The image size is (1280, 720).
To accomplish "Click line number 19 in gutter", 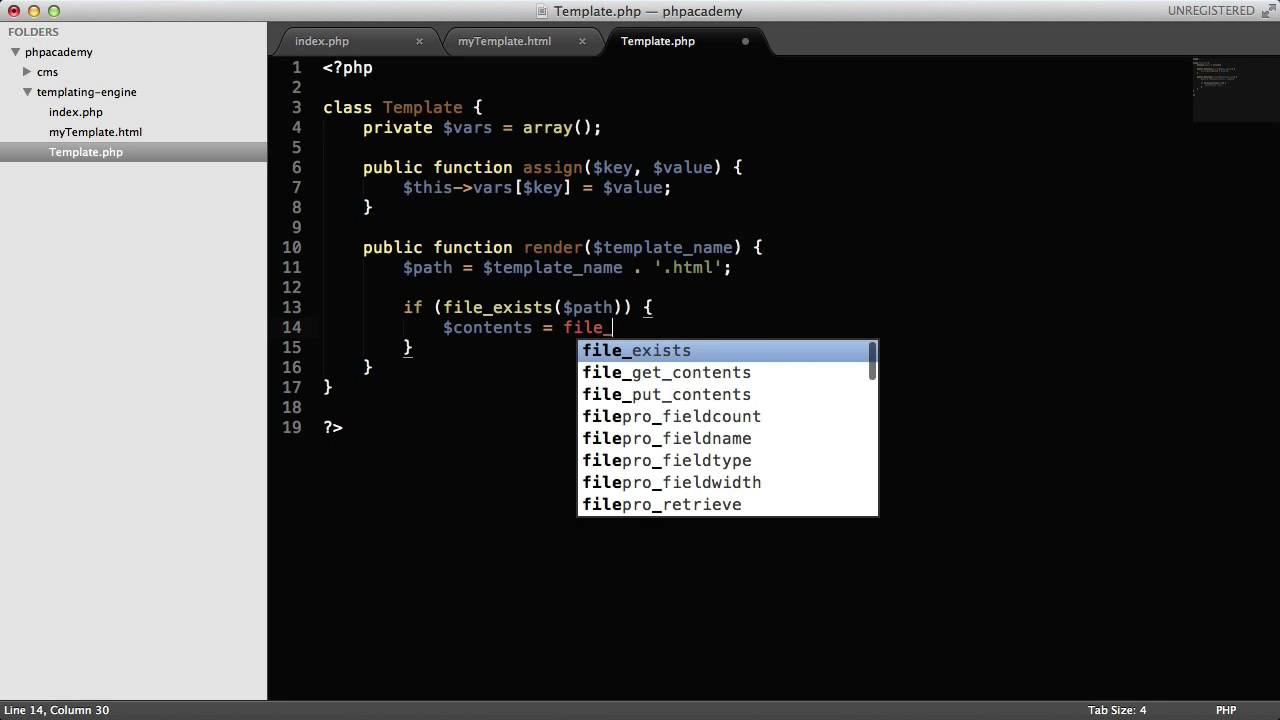I will 291,427.
